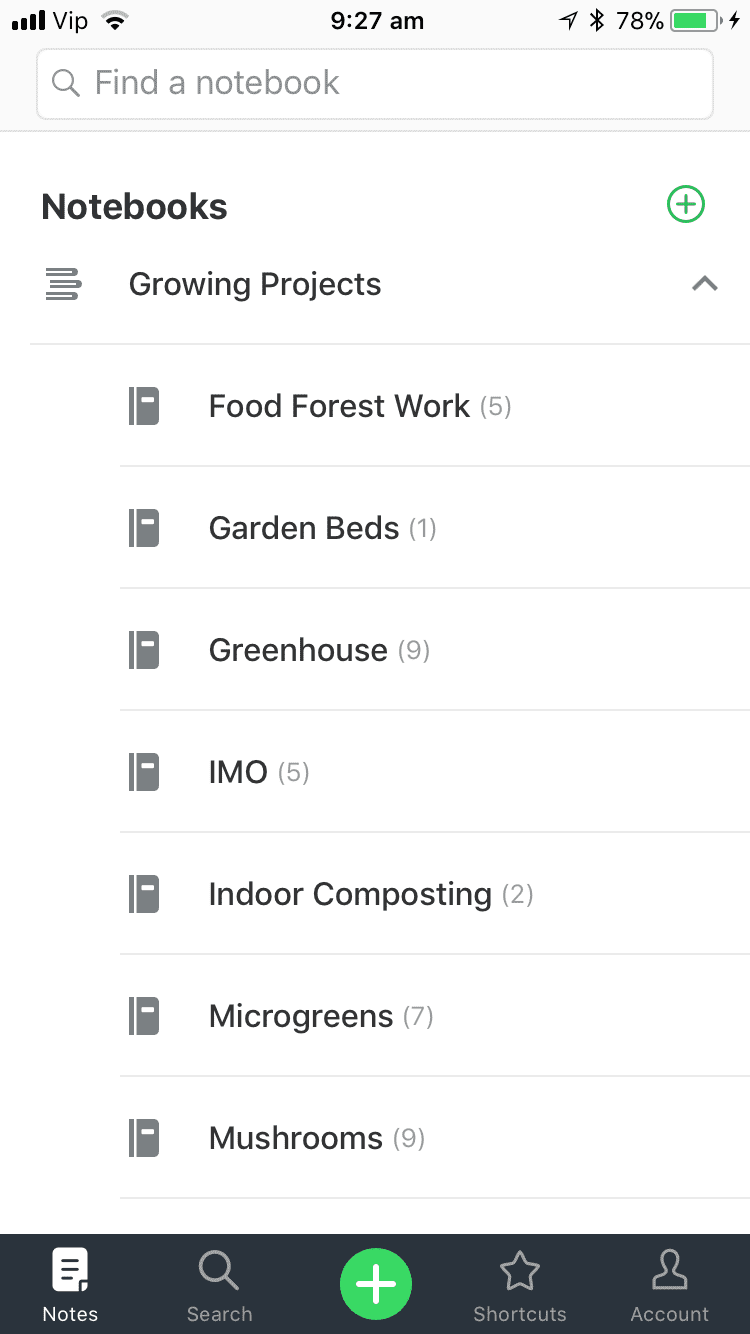Open the IMO notebook
The image size is (750, 1334).
[435, 772]
